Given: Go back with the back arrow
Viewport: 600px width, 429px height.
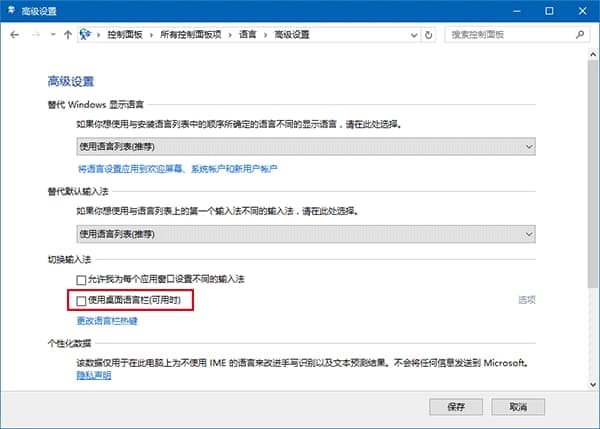Looking at the screenshot, I should tap(15, 35).
